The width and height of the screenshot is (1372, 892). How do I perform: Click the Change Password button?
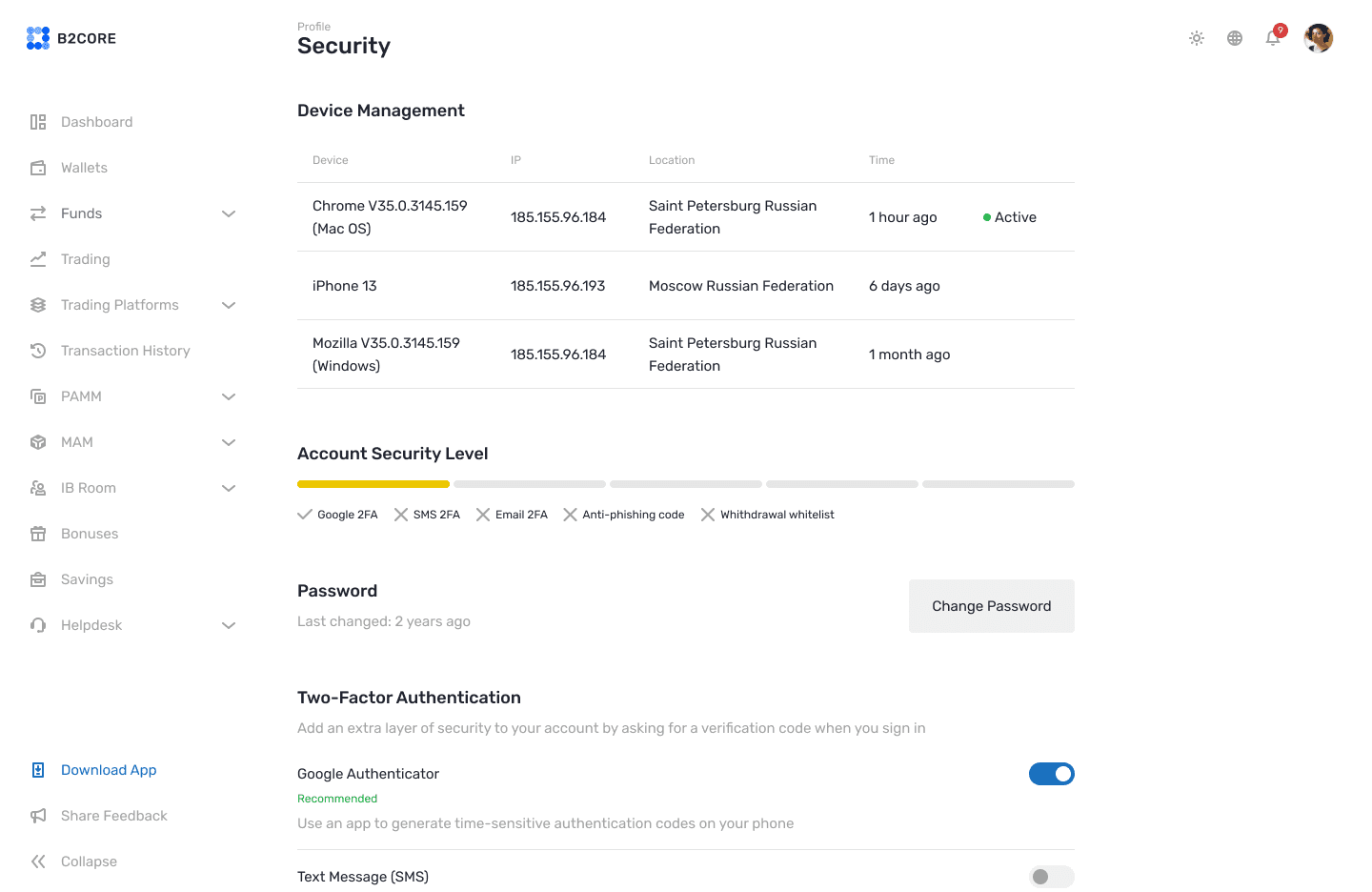(x=991, y=606)
